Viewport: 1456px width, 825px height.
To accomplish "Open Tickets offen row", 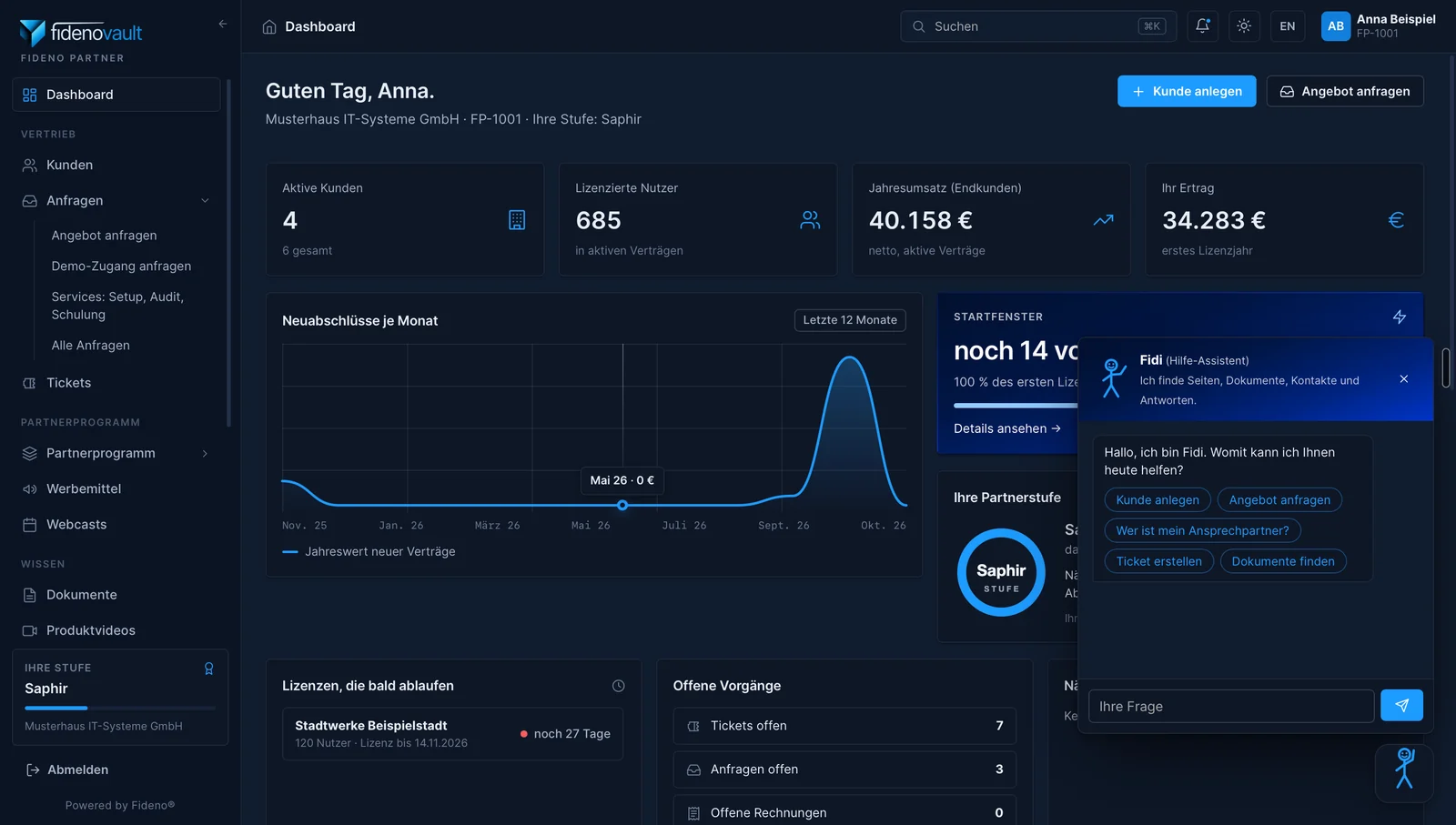I will tap(844, 726).
